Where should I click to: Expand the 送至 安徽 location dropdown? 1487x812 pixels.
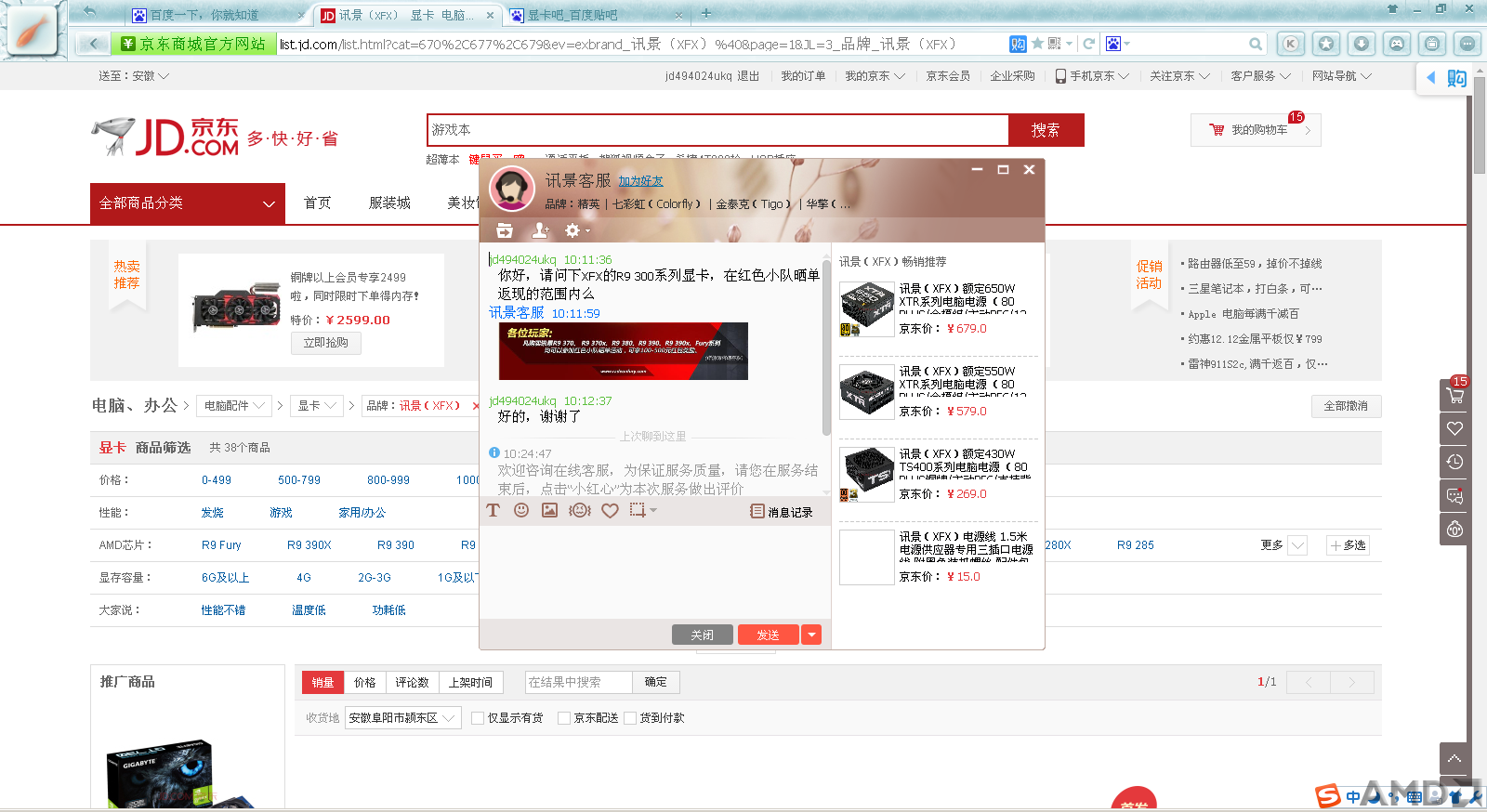click(134, 76)
